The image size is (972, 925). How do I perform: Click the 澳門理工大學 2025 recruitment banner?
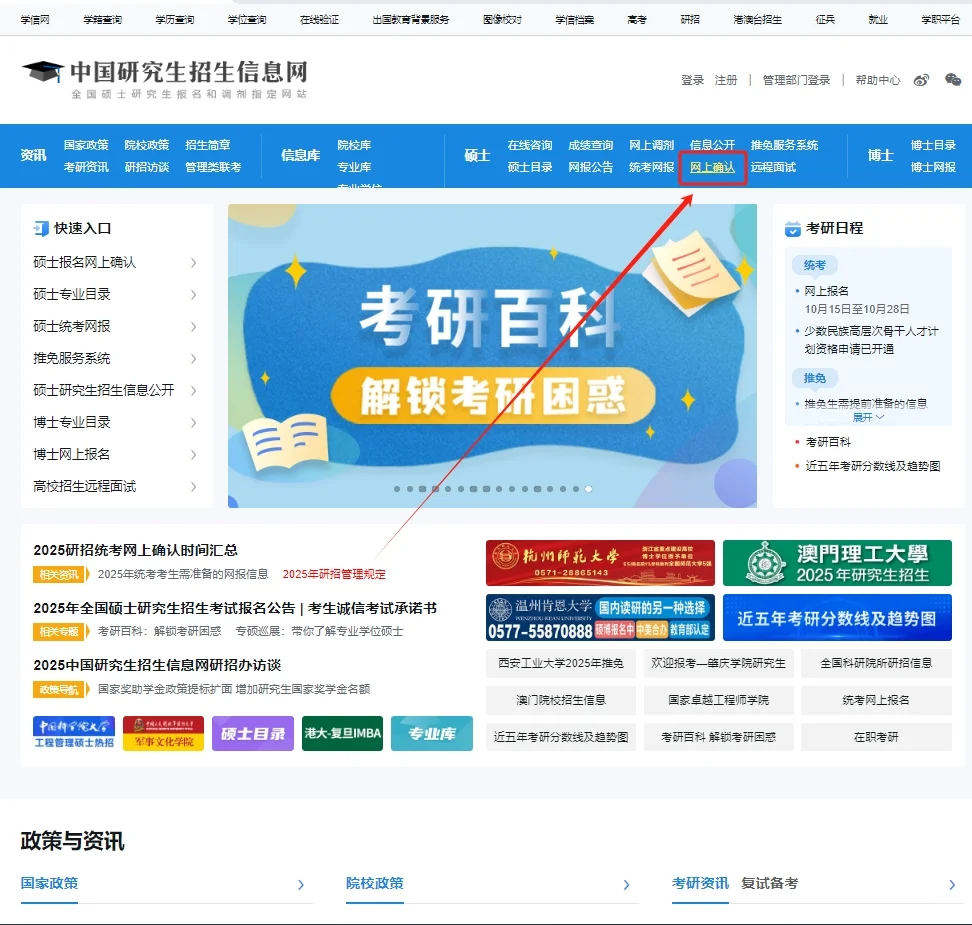click(837, 562)
